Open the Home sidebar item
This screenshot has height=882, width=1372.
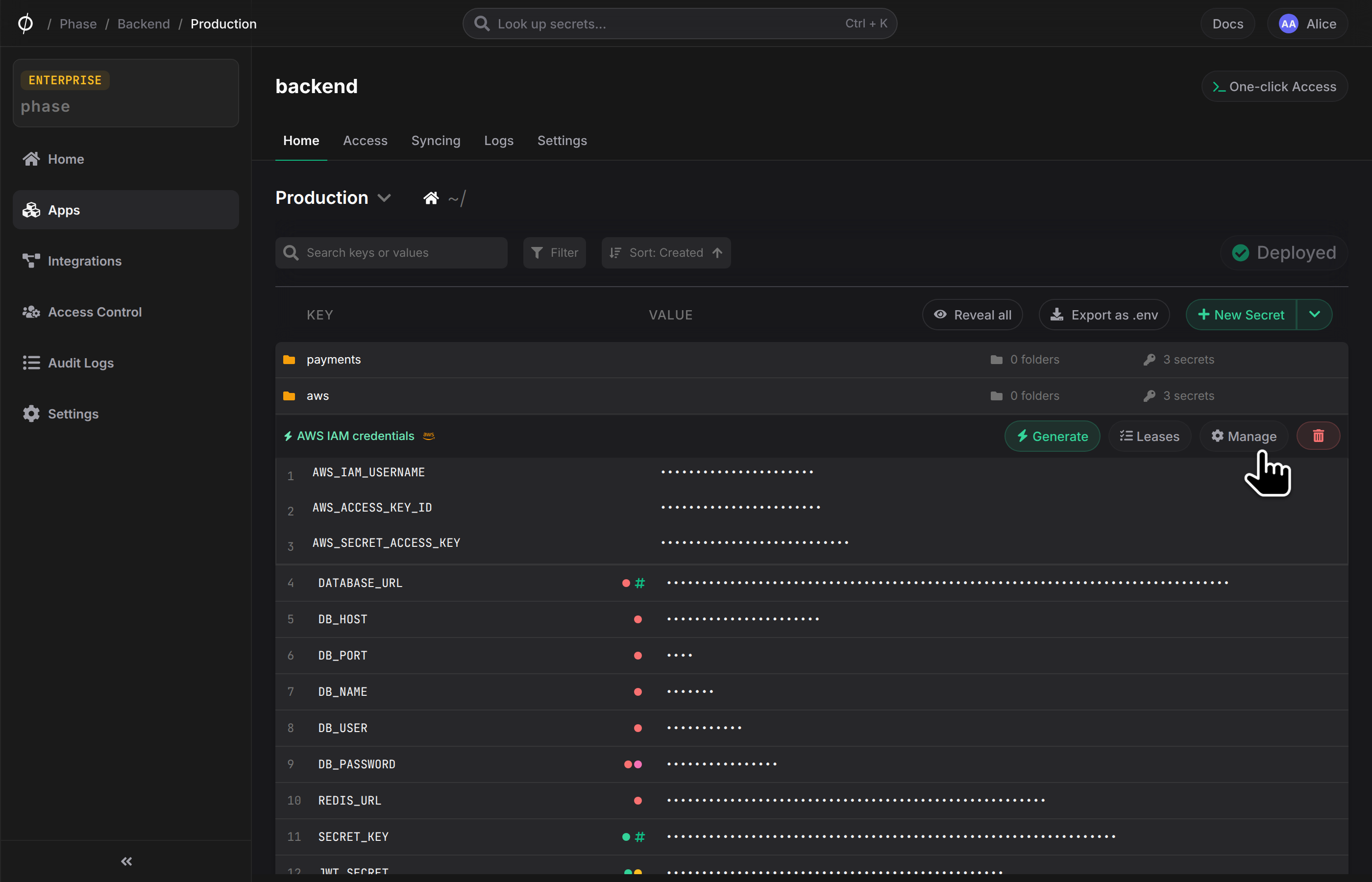[125, 159]
